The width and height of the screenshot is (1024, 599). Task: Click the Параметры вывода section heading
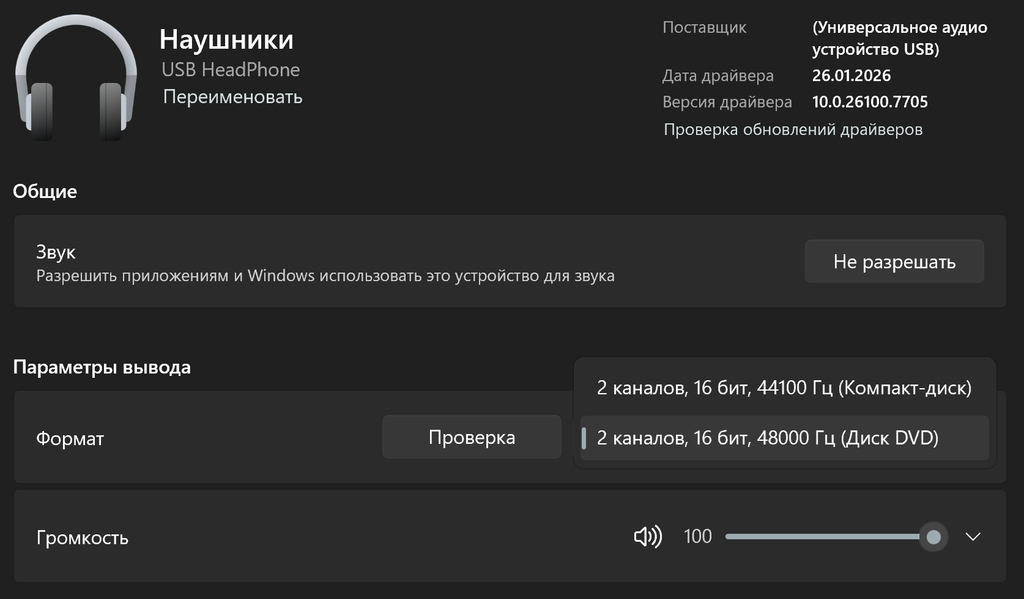[x=102, y=367]
